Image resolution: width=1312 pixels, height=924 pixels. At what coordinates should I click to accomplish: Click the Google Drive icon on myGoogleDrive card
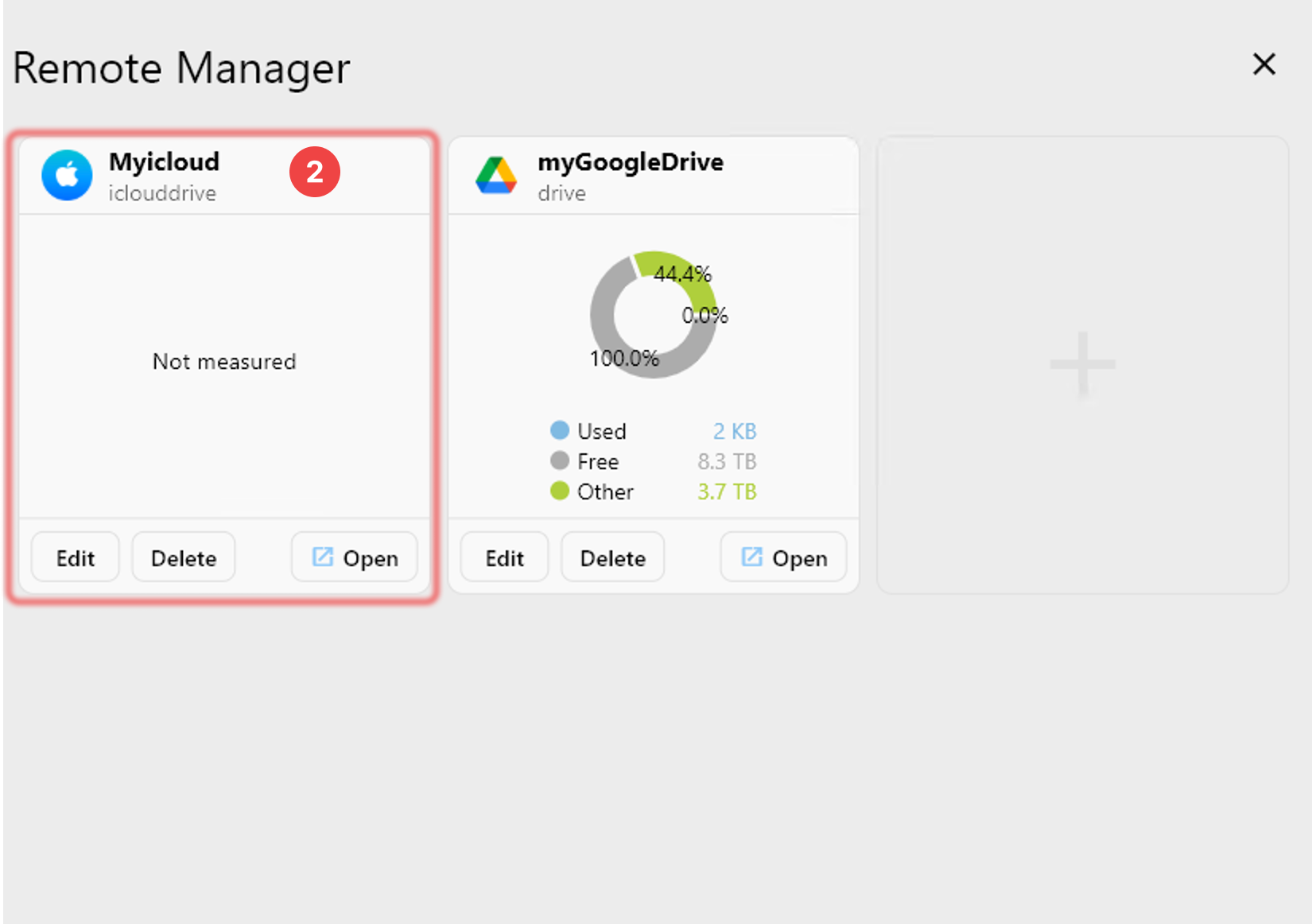[x=495, y=175]
